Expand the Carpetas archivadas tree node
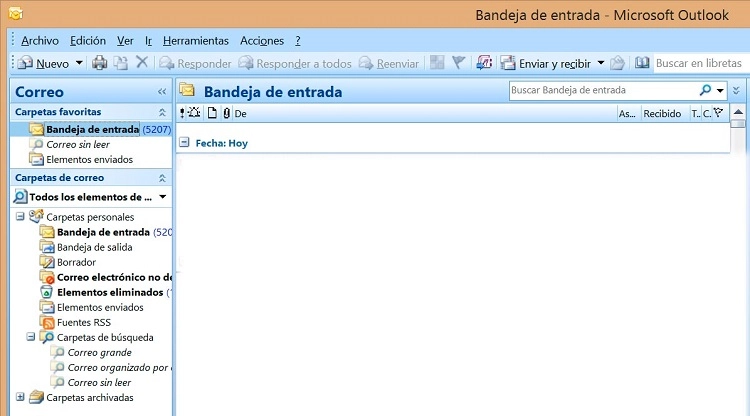750x416 pixels. point(21,397)
